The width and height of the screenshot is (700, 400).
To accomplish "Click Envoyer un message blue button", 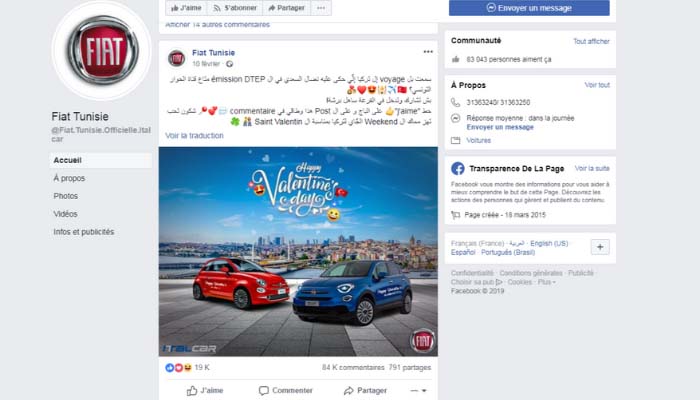I will point(529,8).
